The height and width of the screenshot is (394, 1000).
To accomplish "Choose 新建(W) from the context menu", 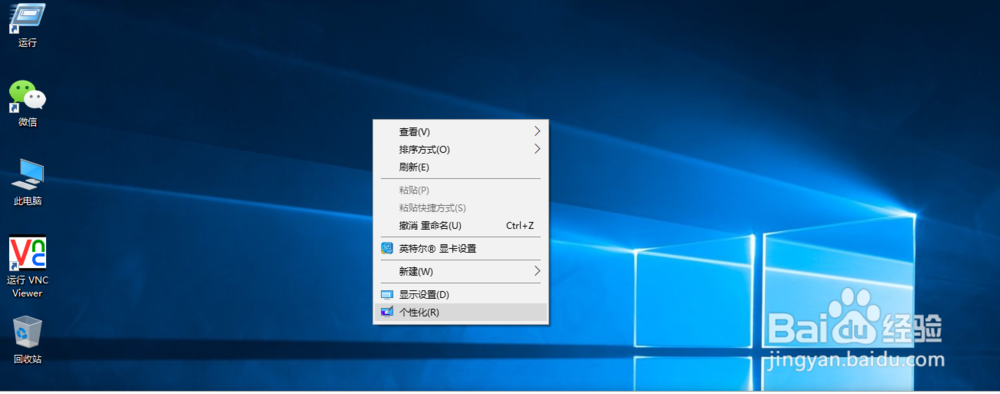I will 460,271.
